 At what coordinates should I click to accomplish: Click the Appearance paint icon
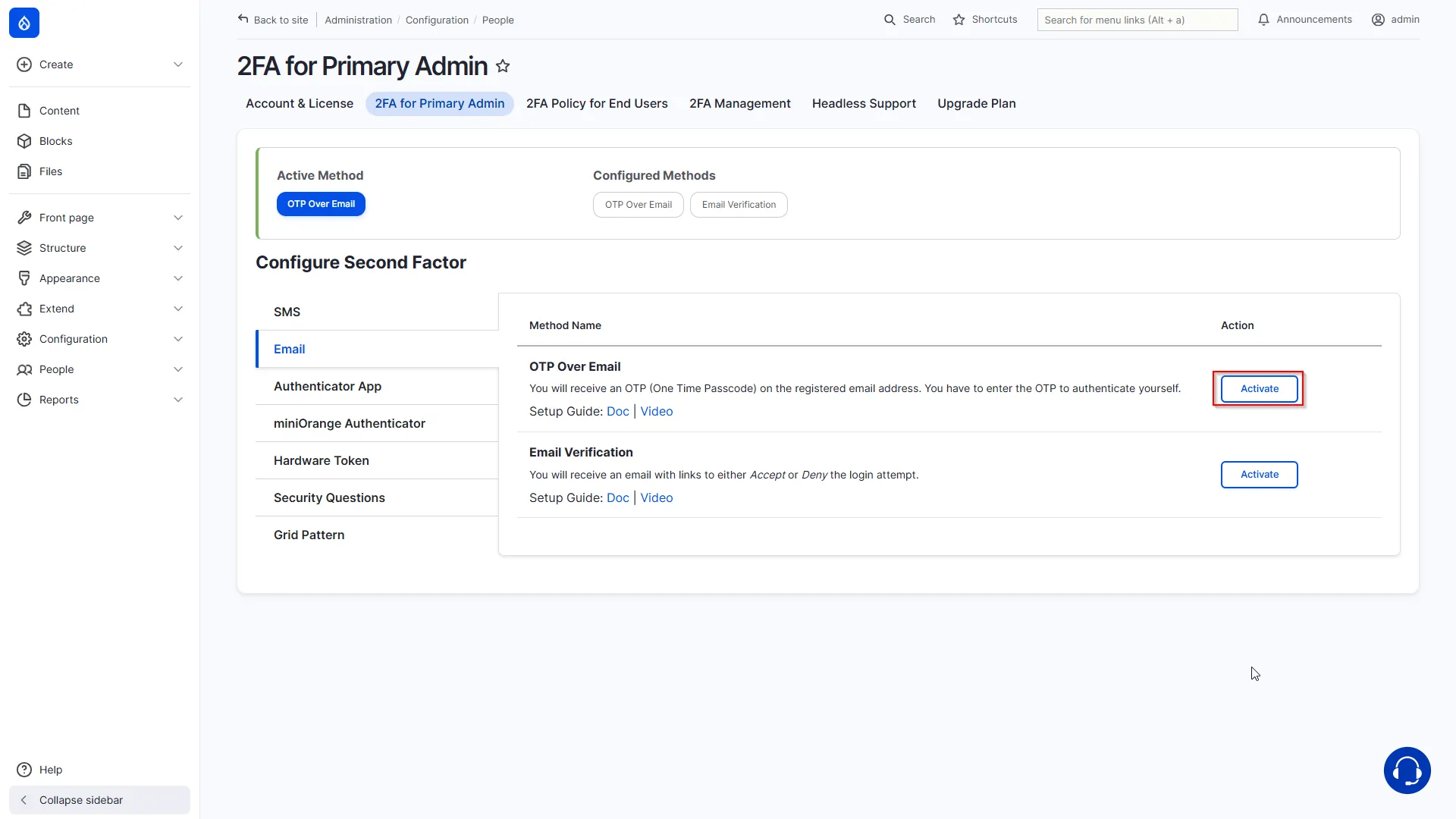[24, 278]
